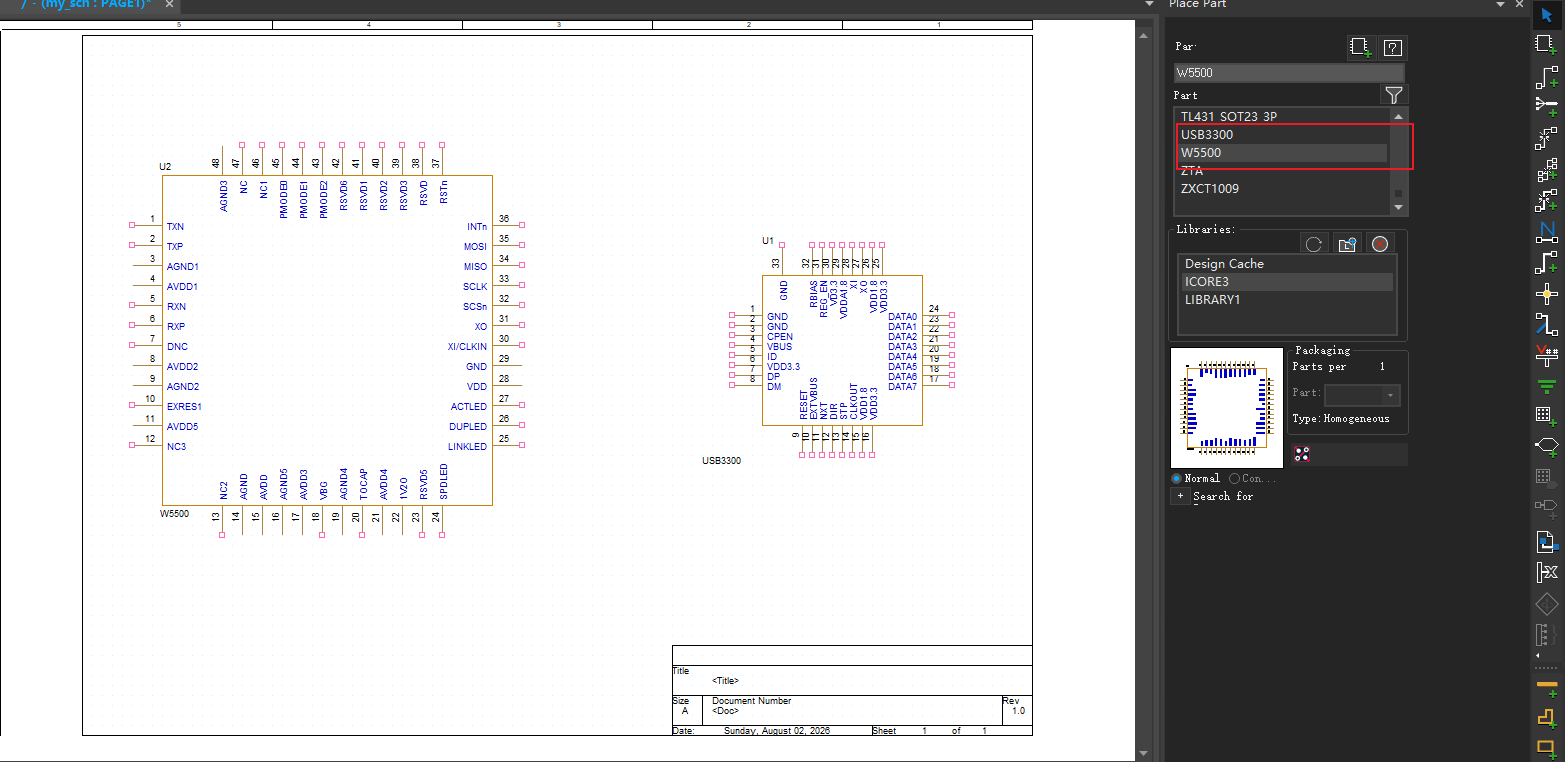Viewport: 1565px width, 762px height.
Task: Select the Place No Connect tool
Action: coord(1547,573)
